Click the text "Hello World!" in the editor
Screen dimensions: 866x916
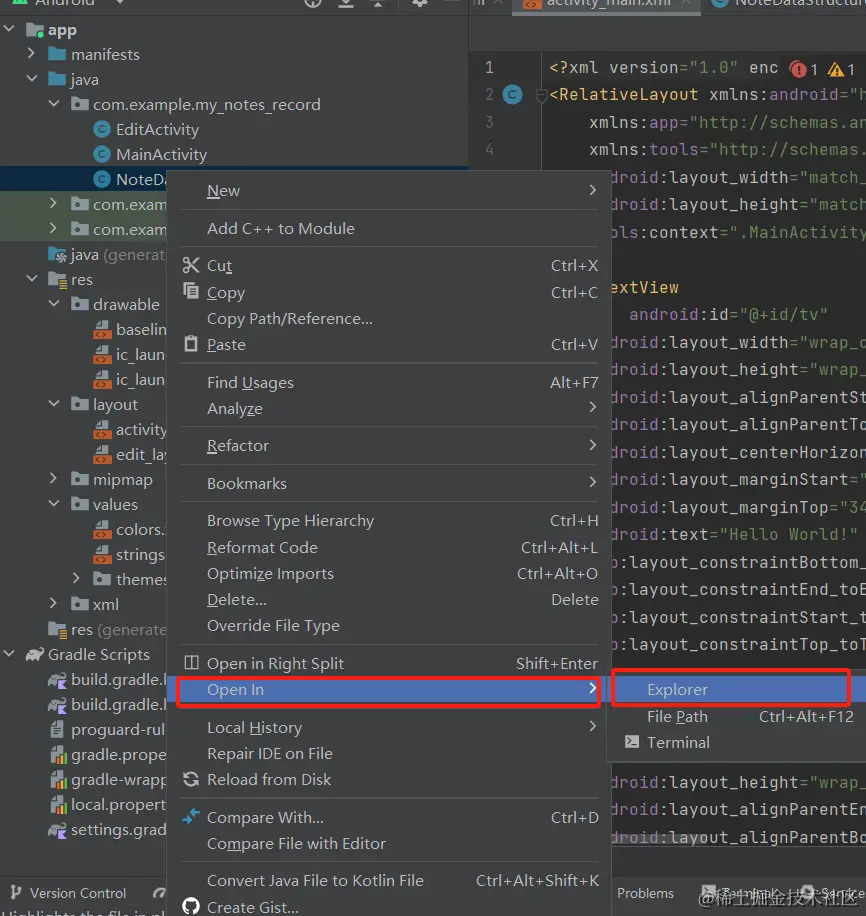tap(789, 535)
